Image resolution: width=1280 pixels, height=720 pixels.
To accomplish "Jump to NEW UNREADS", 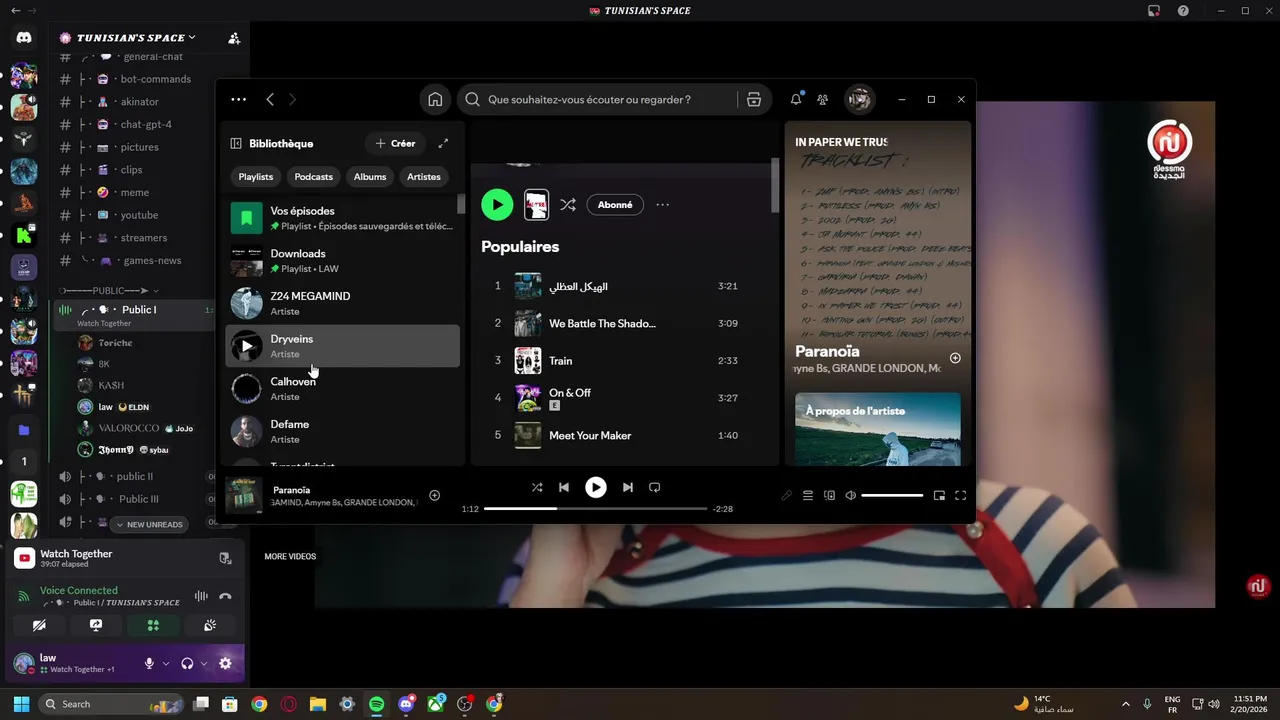I will coord(149,524).
